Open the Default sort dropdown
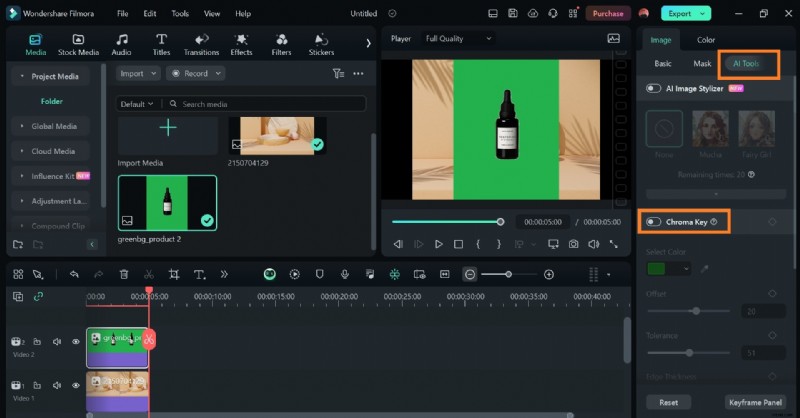The image size is (800, 418). (x=137, y=104)
